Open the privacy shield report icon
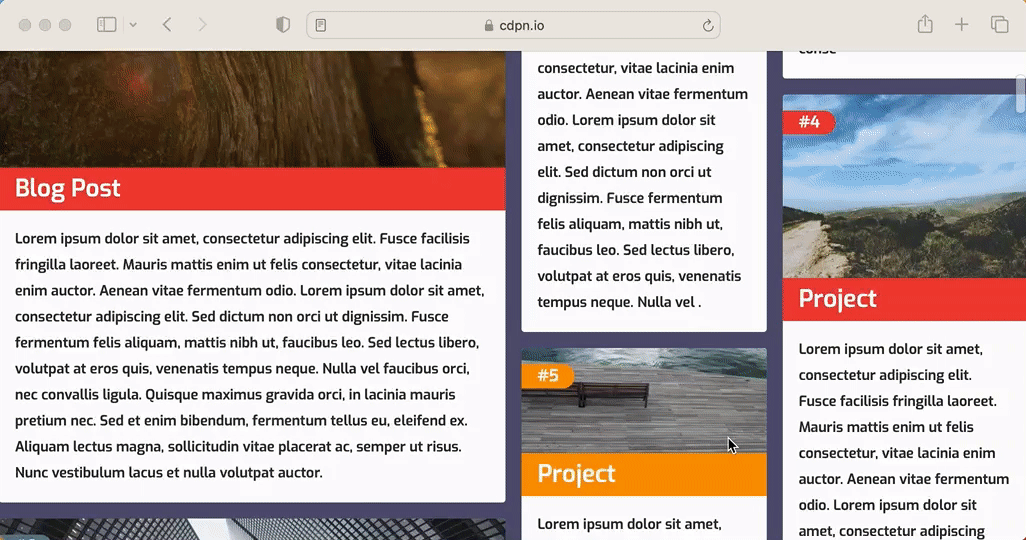This screenshot has height=540, width=1026. point(283,25)
